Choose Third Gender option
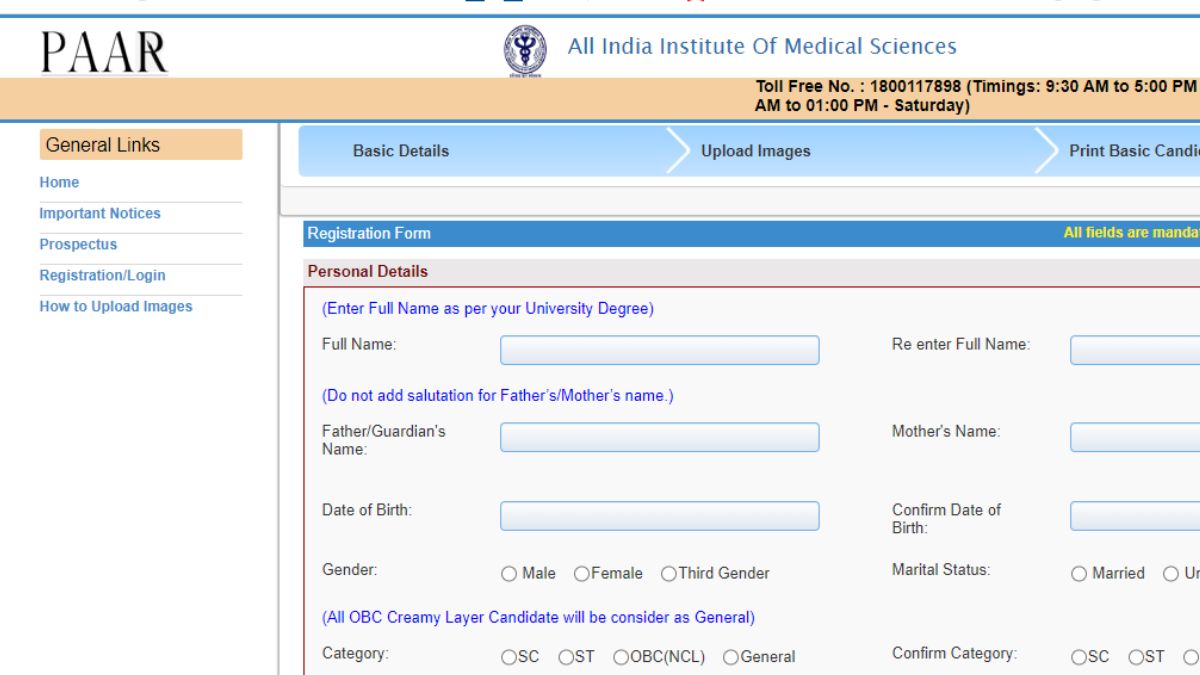The width and height of the screenshot is (1200, 675). pyautogui.click(x=667, y=573)
